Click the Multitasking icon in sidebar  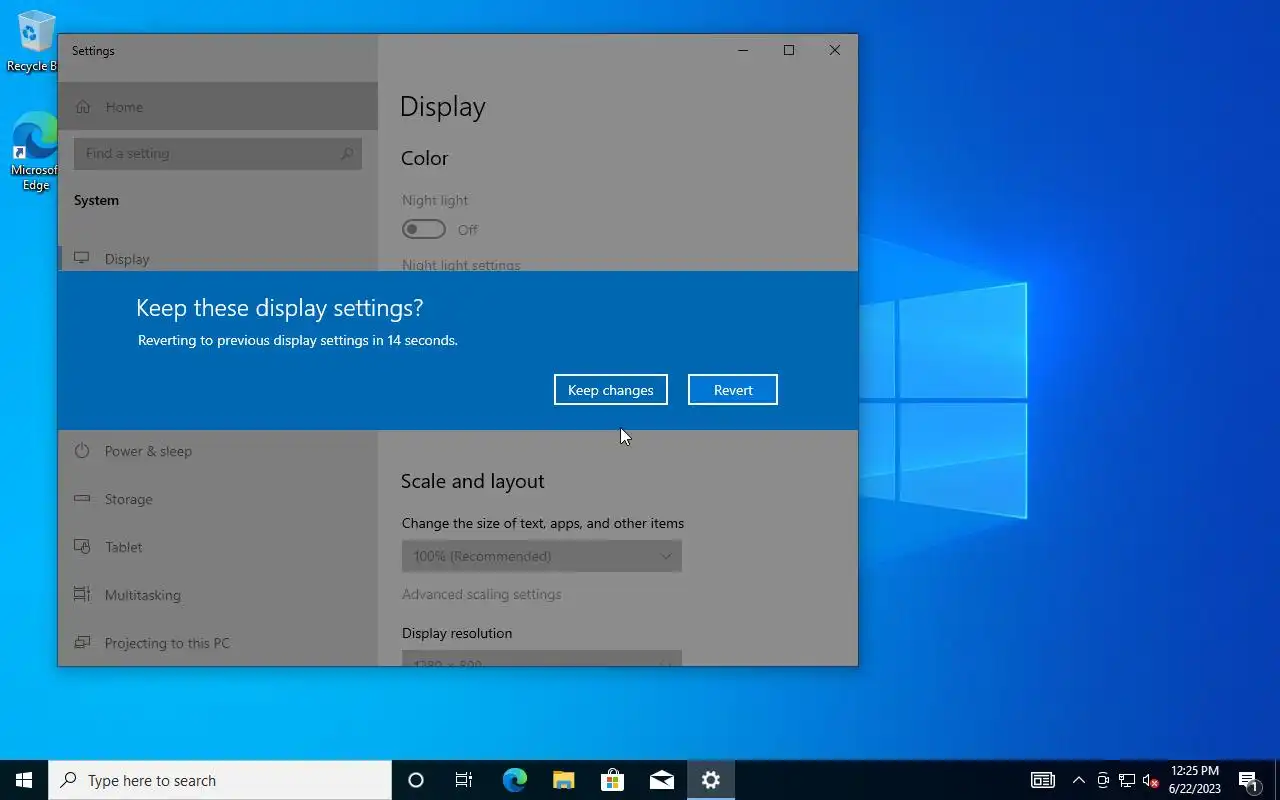coord(82,595)
